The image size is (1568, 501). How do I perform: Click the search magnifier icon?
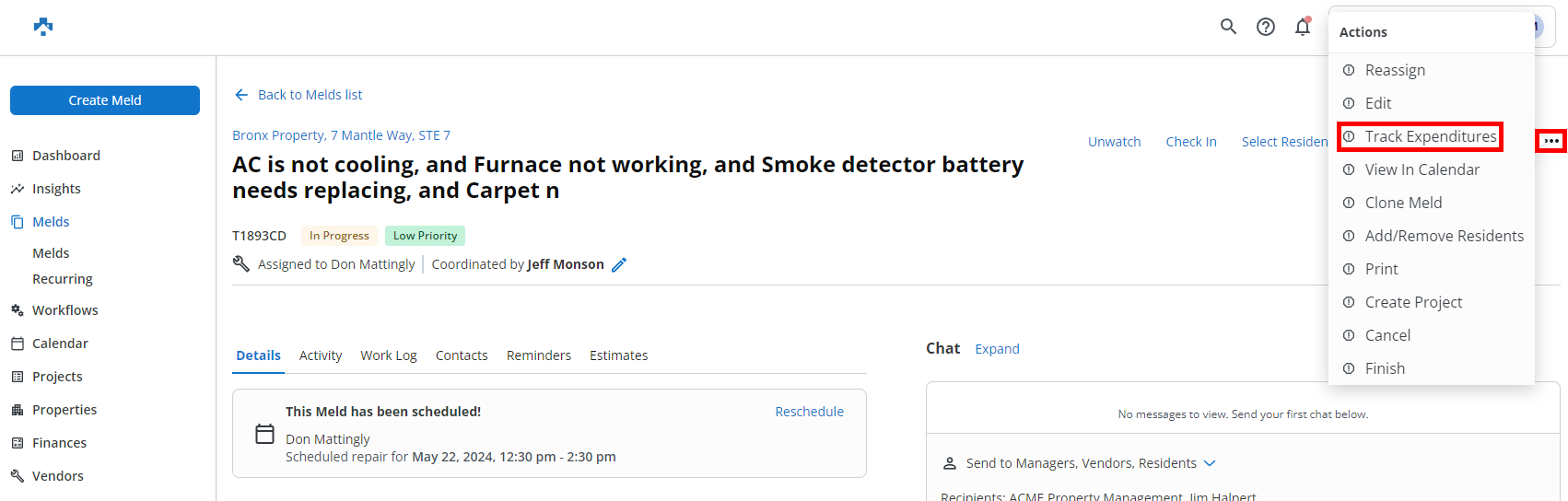tap(1228, 27)
